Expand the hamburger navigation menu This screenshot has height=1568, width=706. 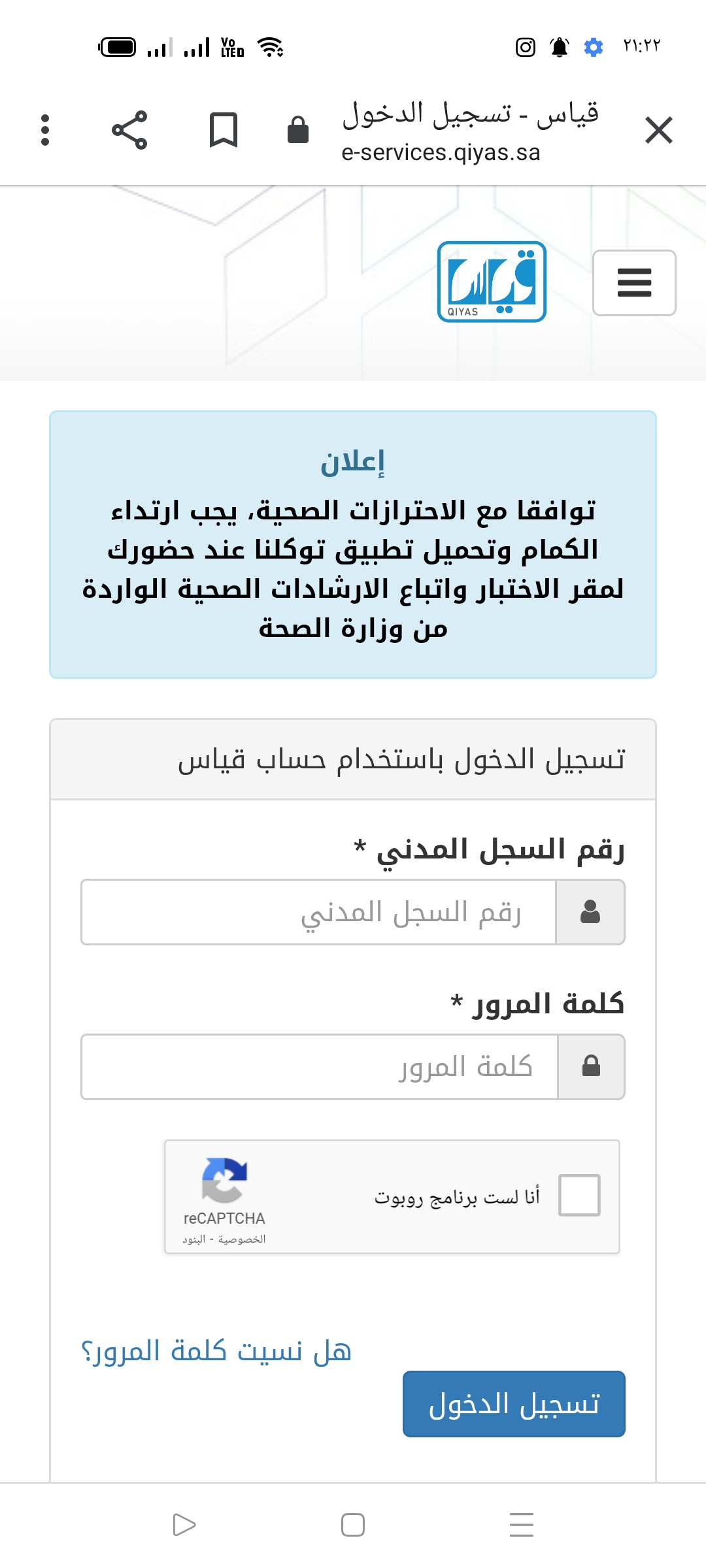(x=634, y=283)
